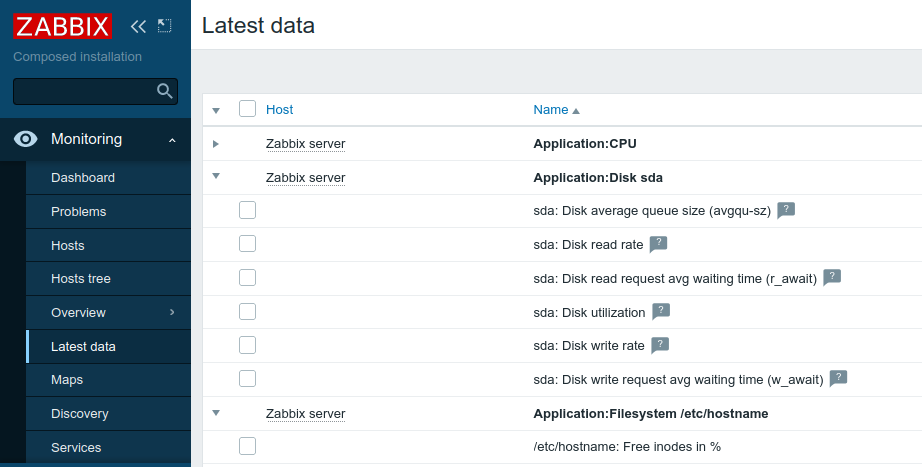Click the Host column header link
The width and height of the screenshot is (922, 467).
(280, 110)
